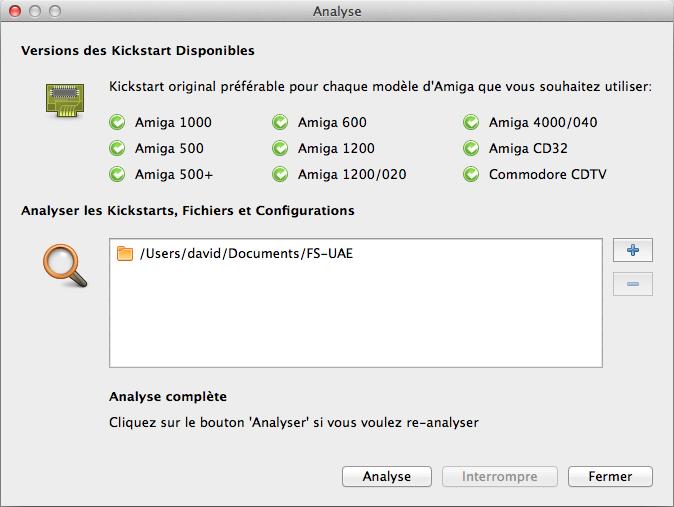
Task: Click the Amiga 1200 label
Action: (336, 148)
